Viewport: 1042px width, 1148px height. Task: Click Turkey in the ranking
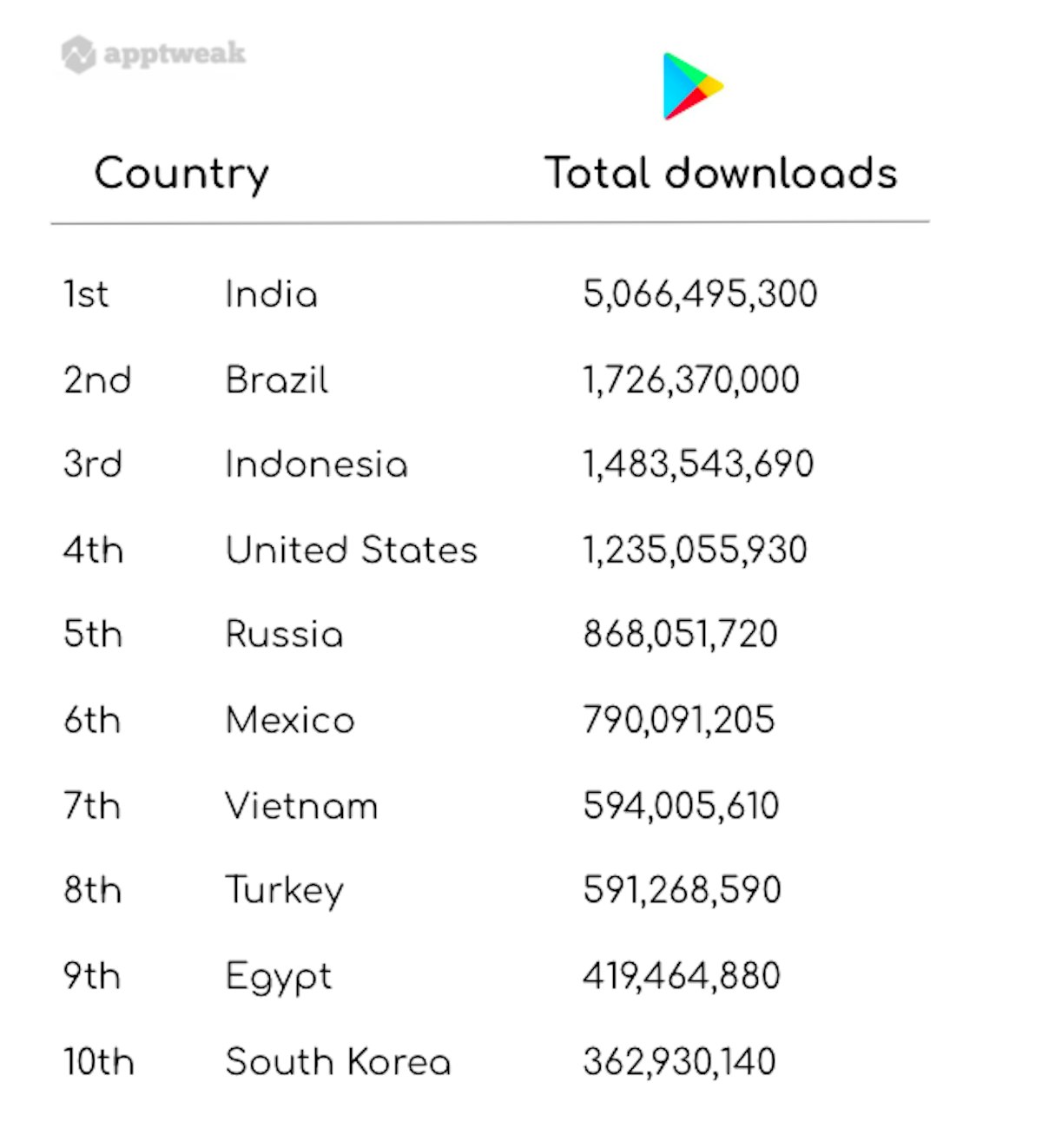[284, 890]
